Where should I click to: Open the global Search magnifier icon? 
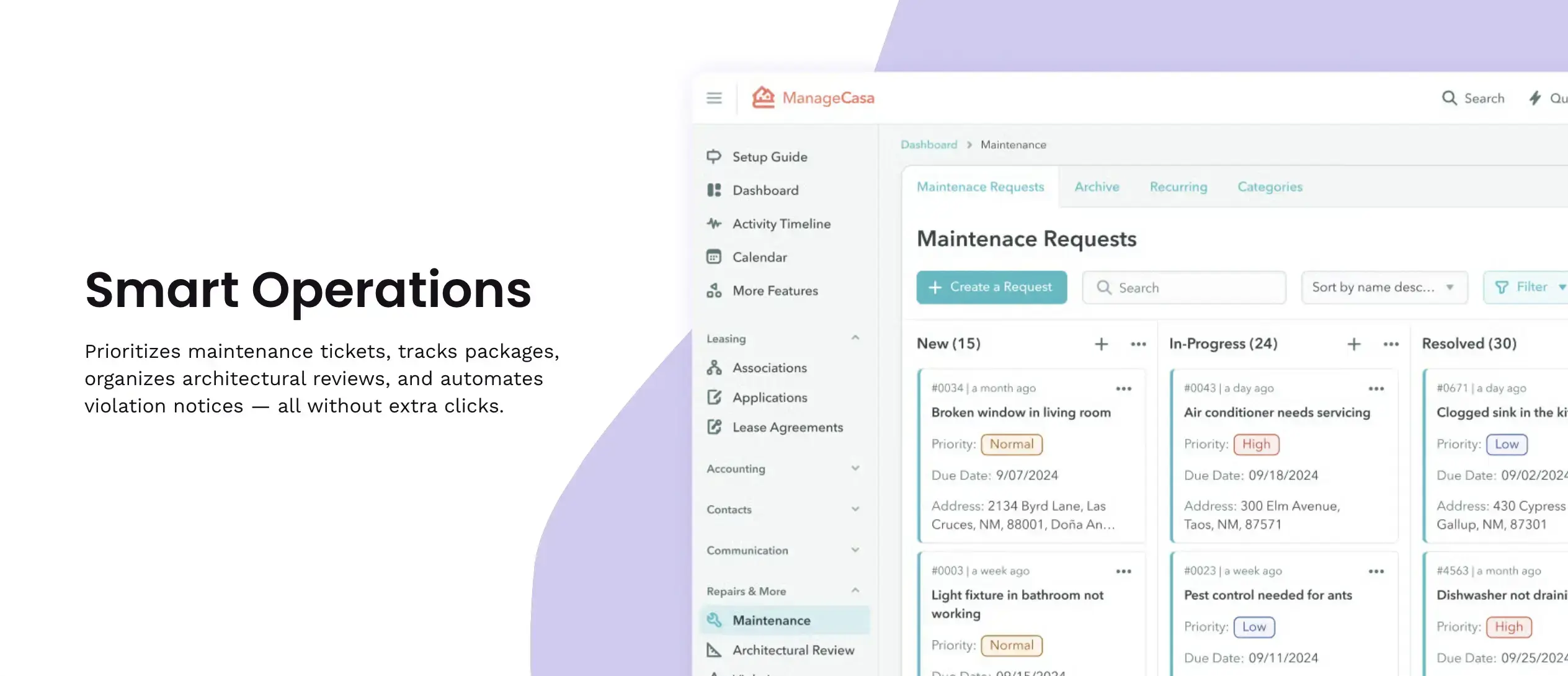click(x=1450, y=98)
